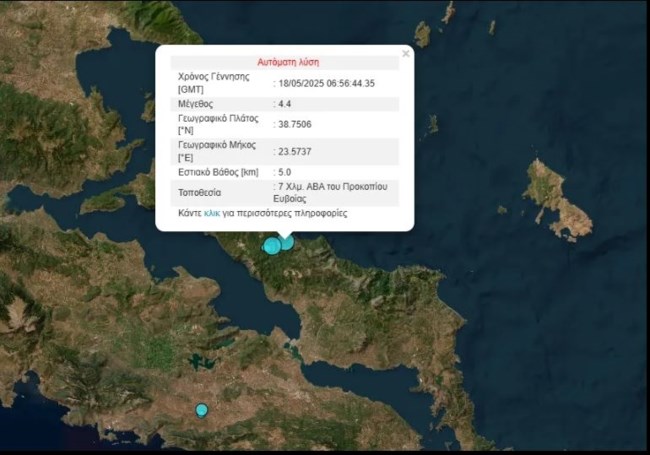Click the red "Αυτόματη λύση" heading

coord(287,61)
